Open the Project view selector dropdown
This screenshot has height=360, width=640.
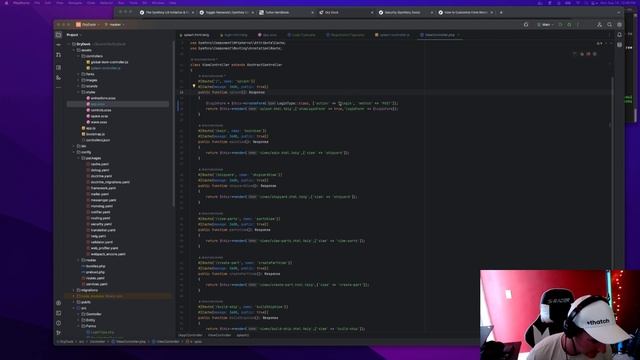pos(74,35)
